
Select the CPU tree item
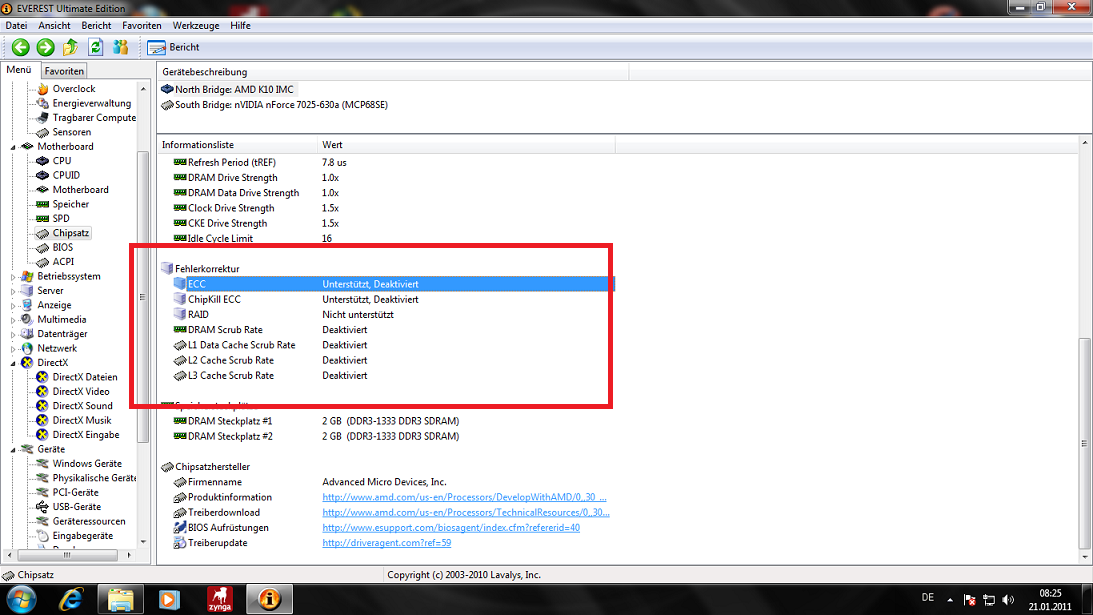click(62, 160)
